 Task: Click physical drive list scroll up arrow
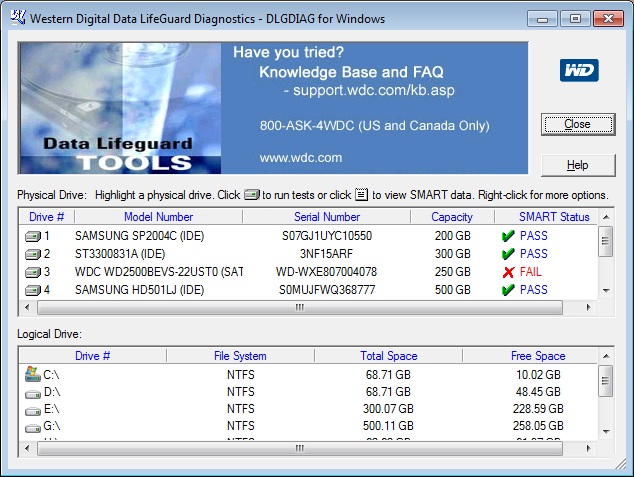[606, 217]
